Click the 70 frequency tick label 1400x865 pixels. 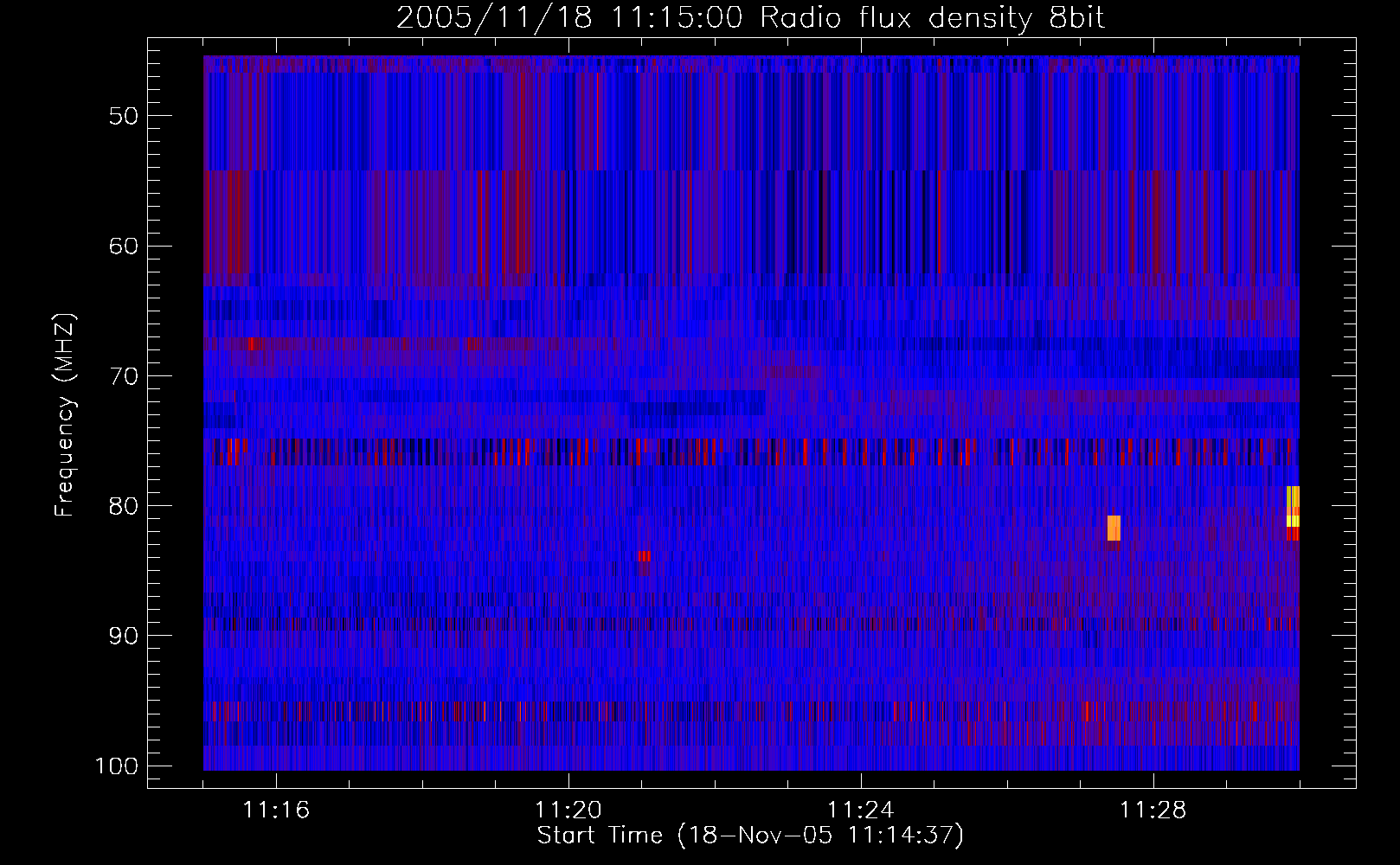pyautogui.click(x=124, y=376)
